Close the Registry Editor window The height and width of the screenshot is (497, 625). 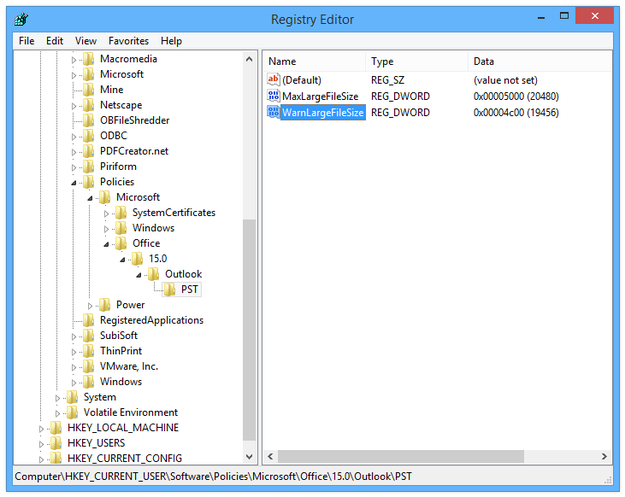click(x=595, y=16)
